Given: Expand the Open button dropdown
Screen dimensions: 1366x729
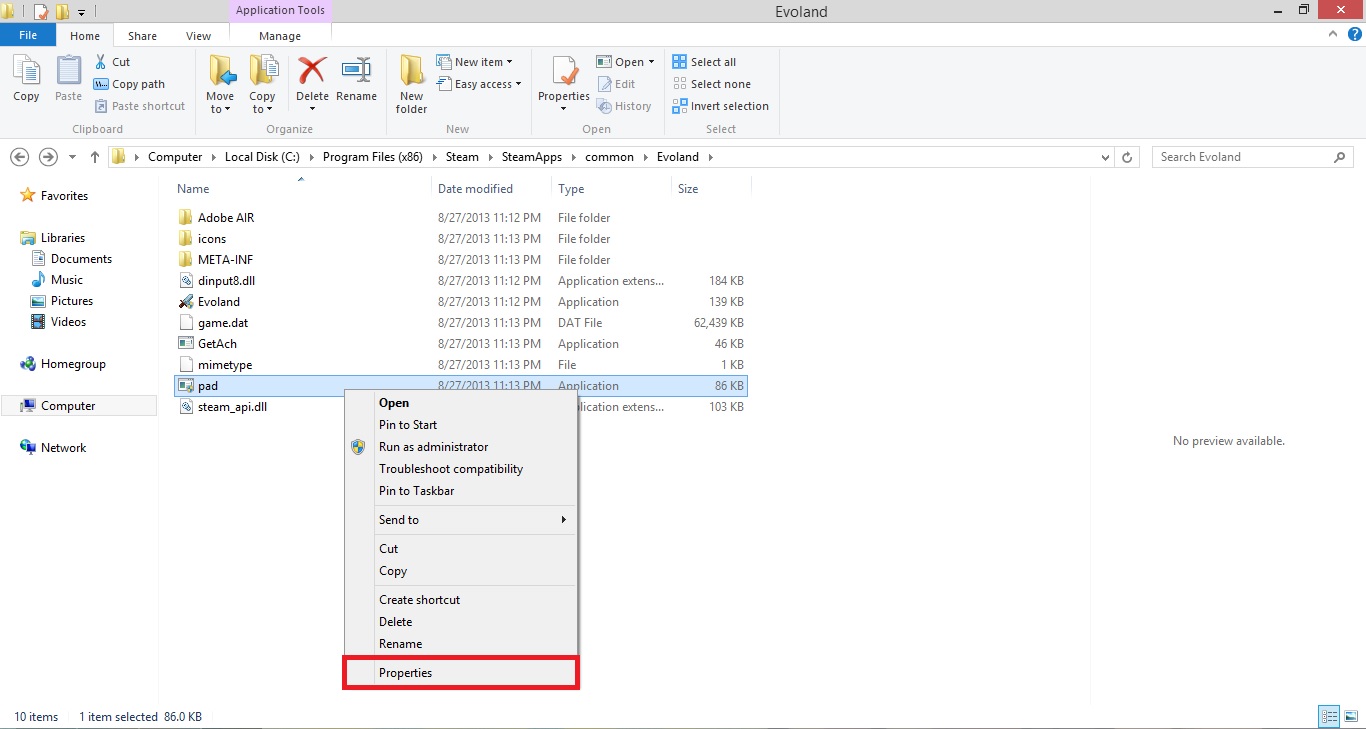Looking at the screenshot, I should pos(651,62).
